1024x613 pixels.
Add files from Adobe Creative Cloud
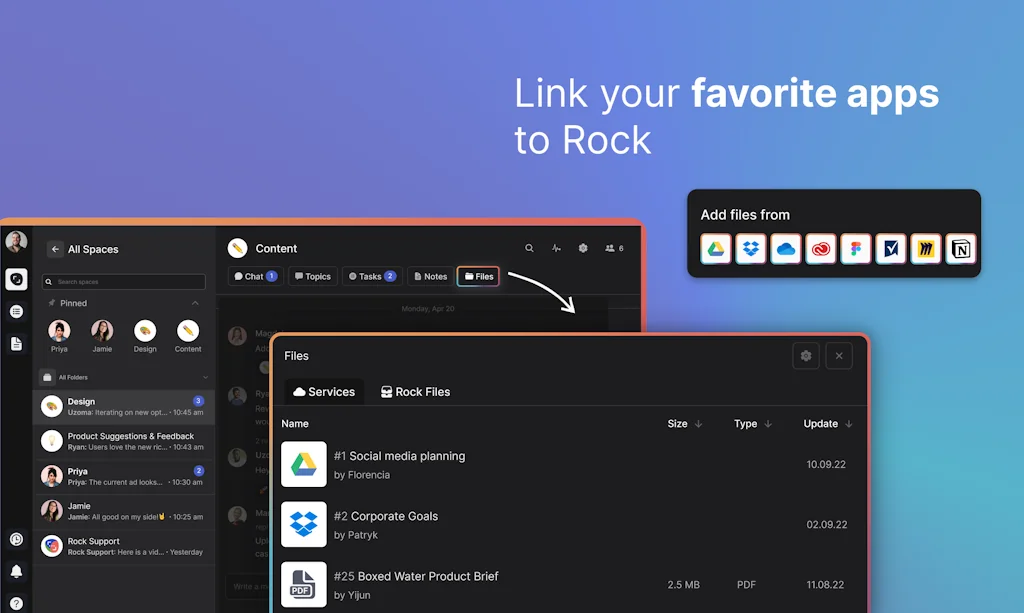click(821, 248)
